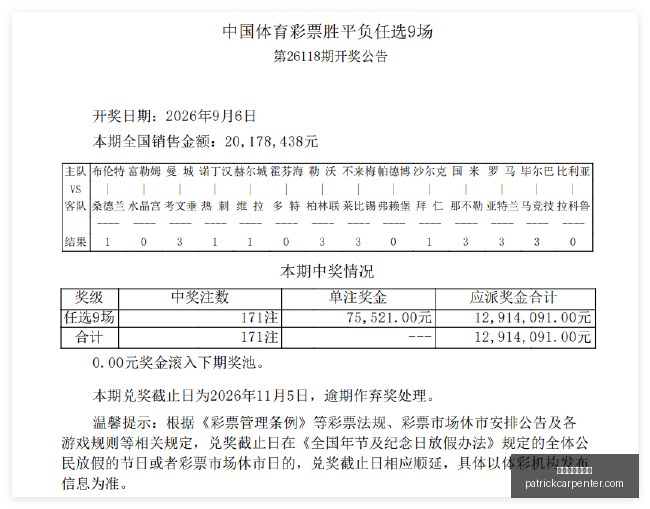
Task: Select away team 水晶宫
Action: (x=144, y=206)
